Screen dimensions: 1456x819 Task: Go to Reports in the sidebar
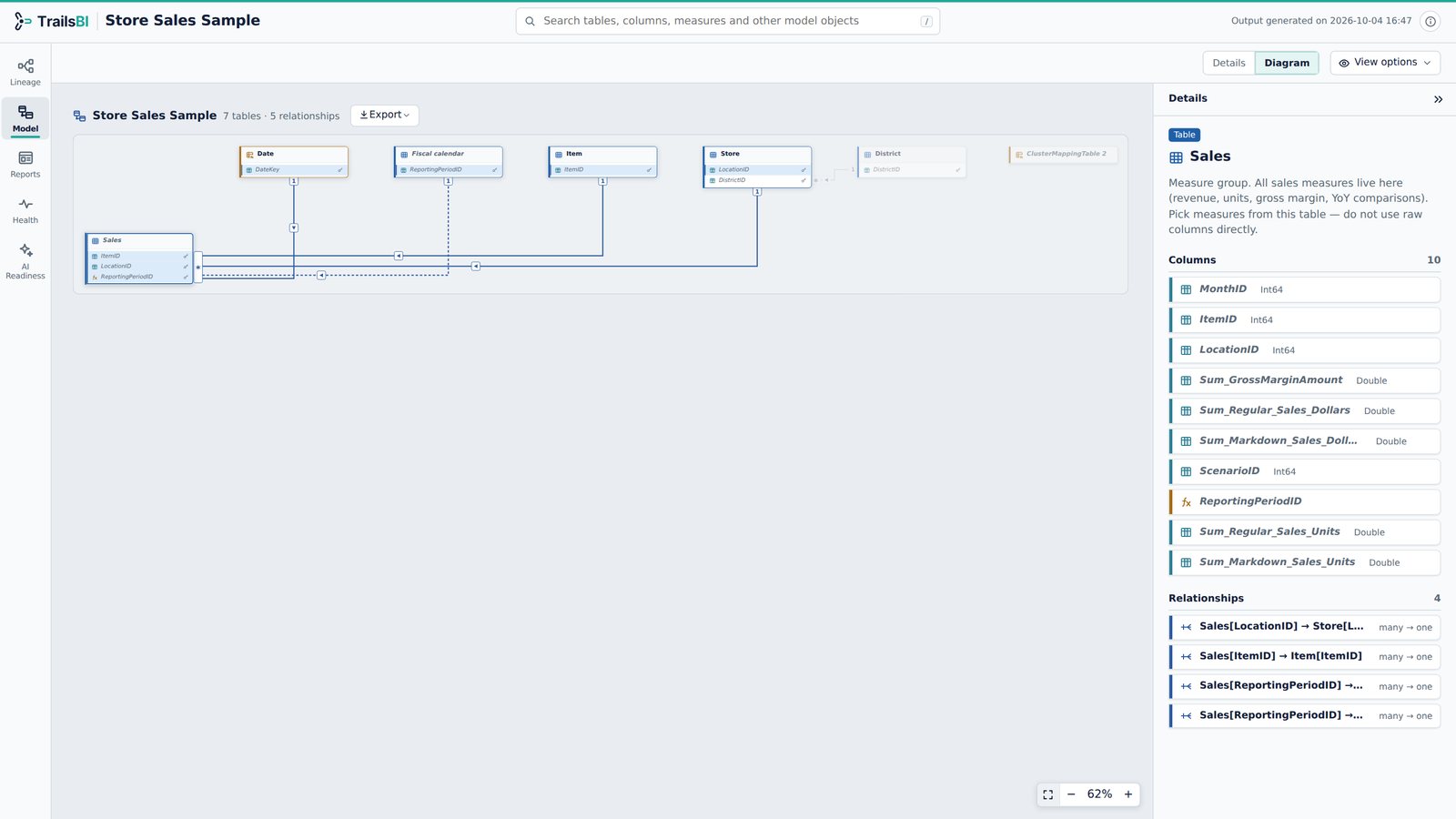tap(25, 165)
